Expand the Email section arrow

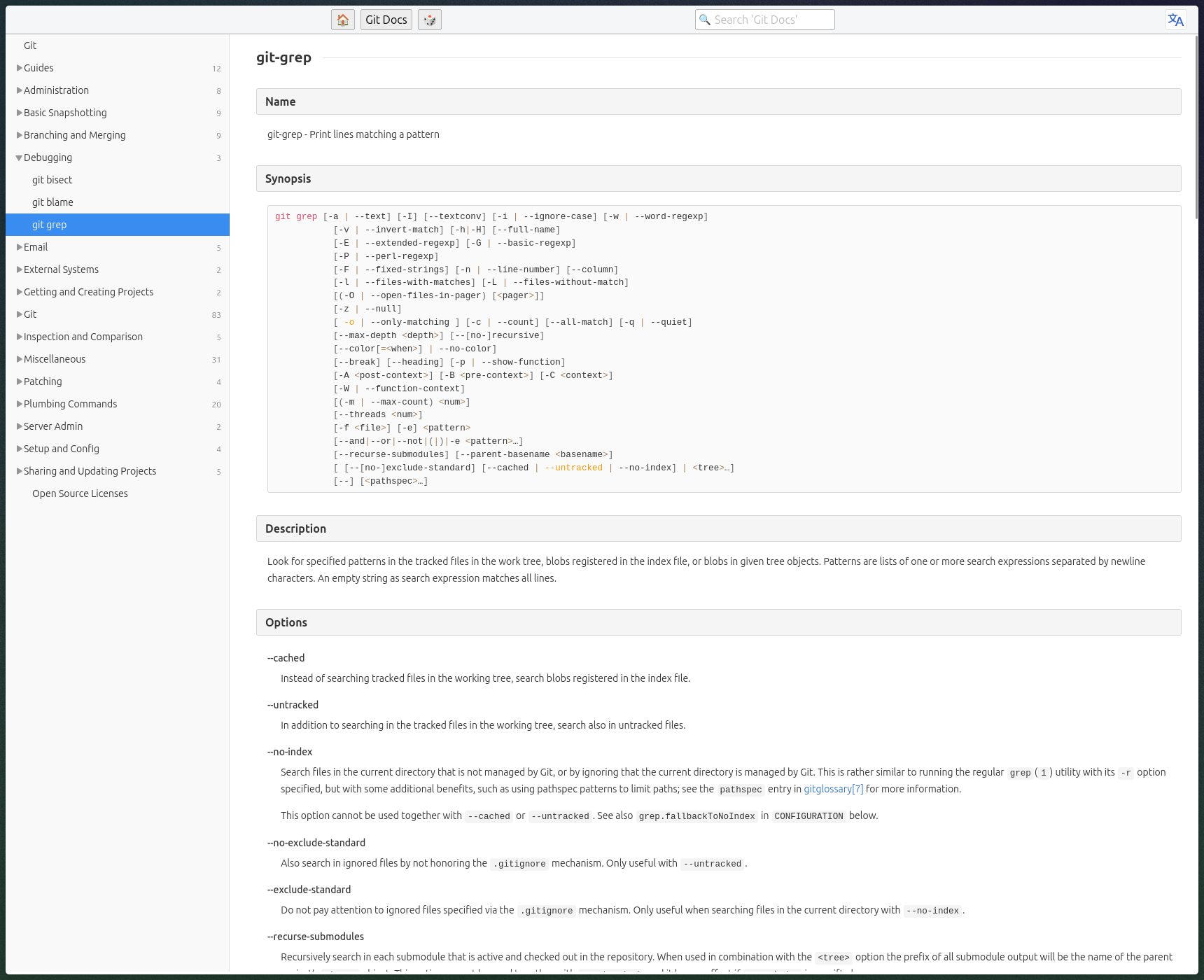[x=20, y=247]
